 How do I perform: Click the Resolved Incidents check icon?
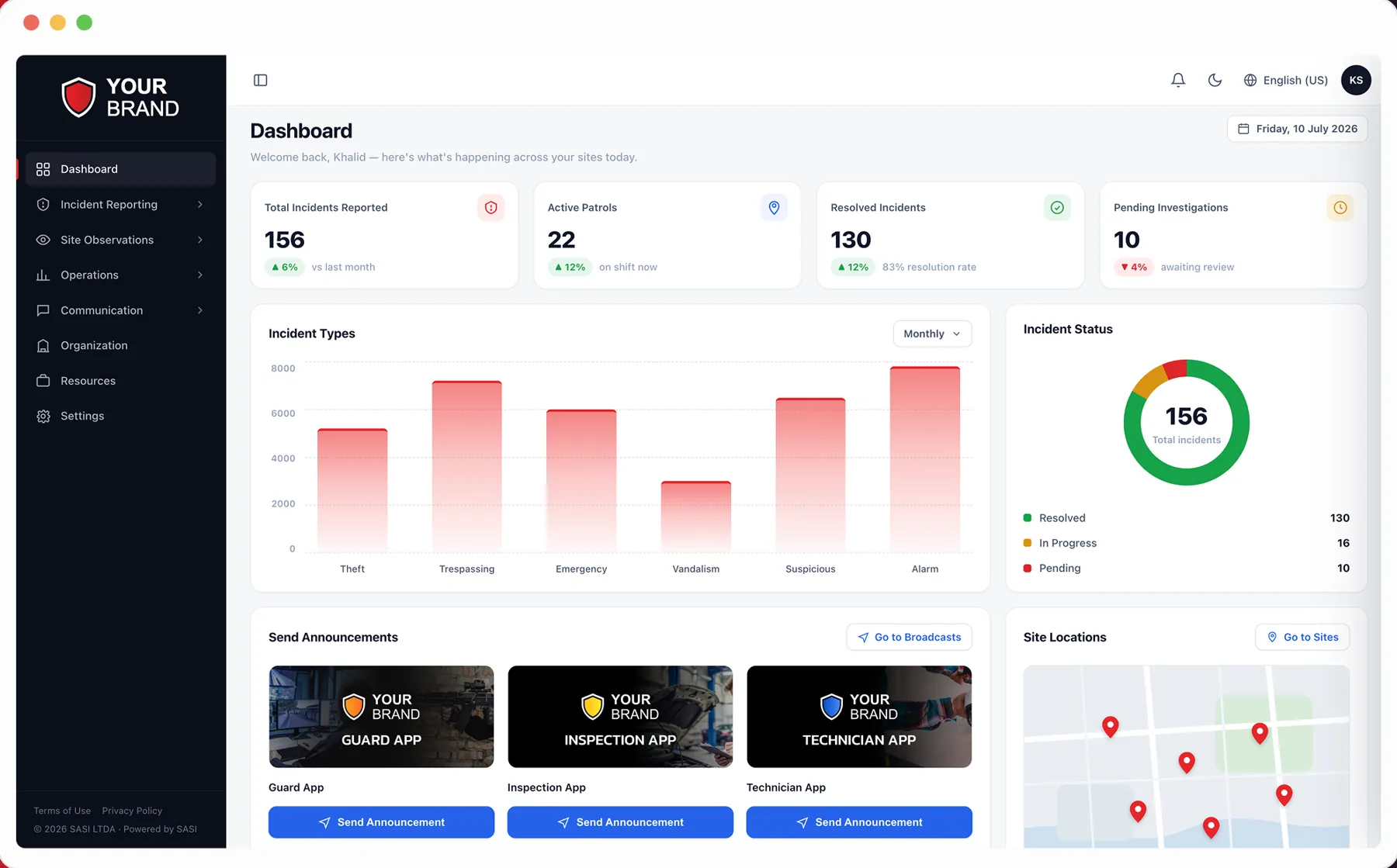(x=1057, y=207)
